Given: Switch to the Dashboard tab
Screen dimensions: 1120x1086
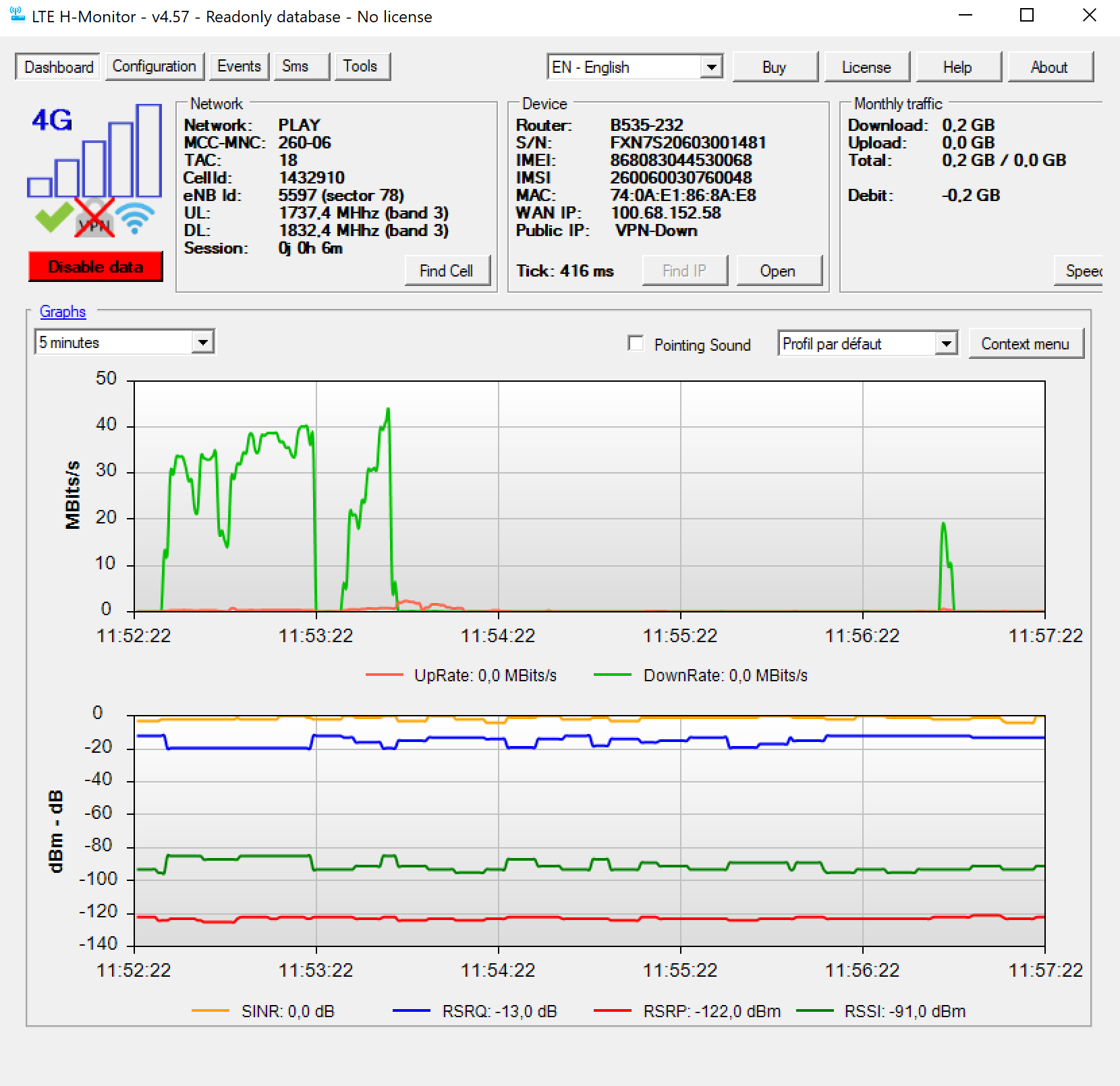Looking at the screenshot, I should click(59, 67).
